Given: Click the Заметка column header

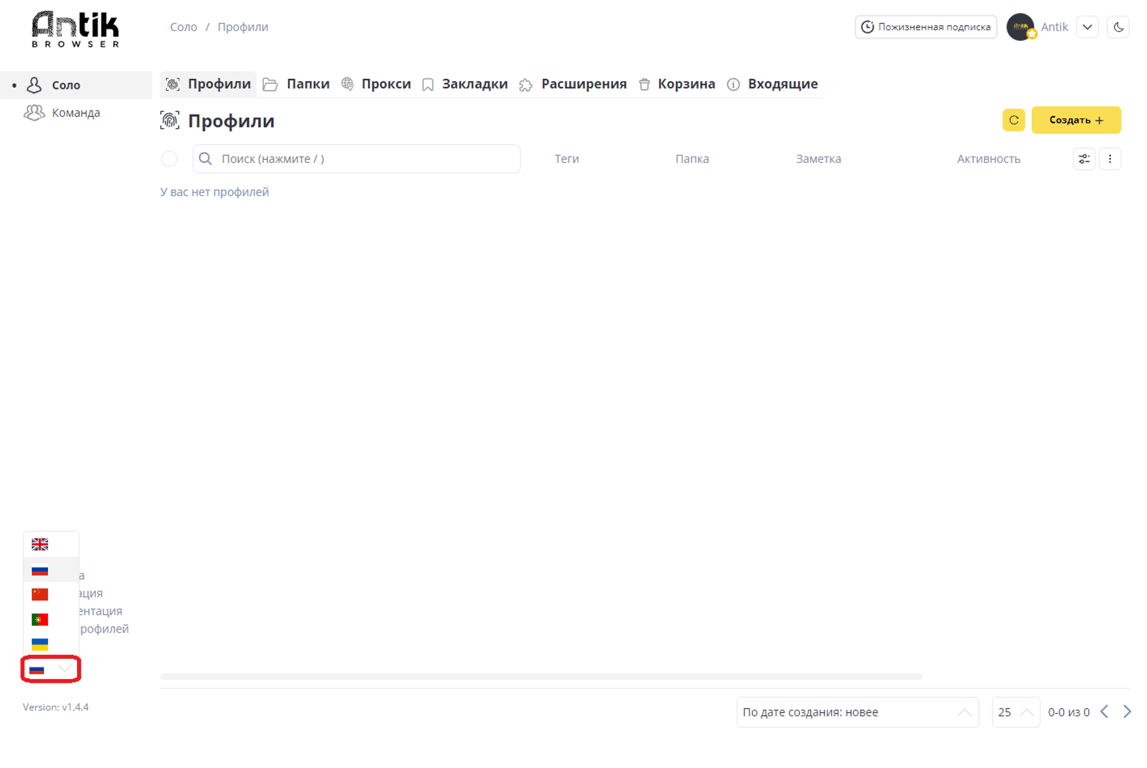Looking at the screenshot, I should click(x=819, y=159).
